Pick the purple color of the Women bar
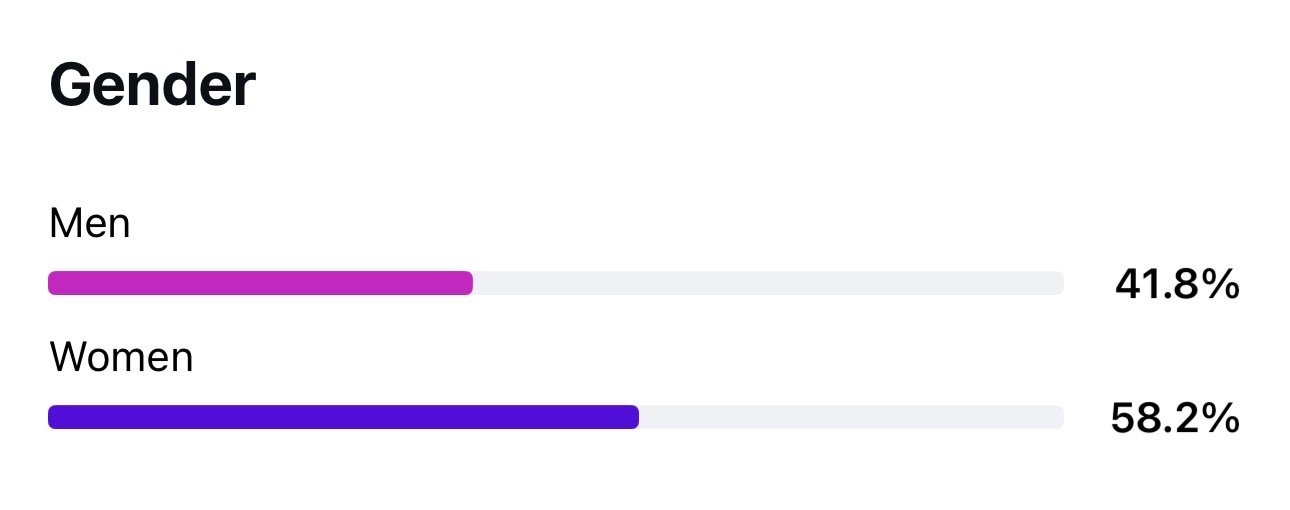1290x510 pixels. [343, 417]
